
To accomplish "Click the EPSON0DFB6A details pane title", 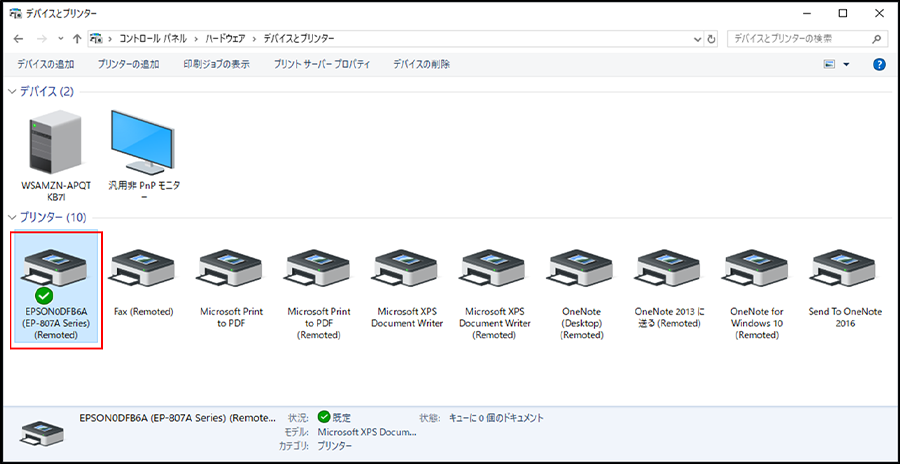I will 177,418.
